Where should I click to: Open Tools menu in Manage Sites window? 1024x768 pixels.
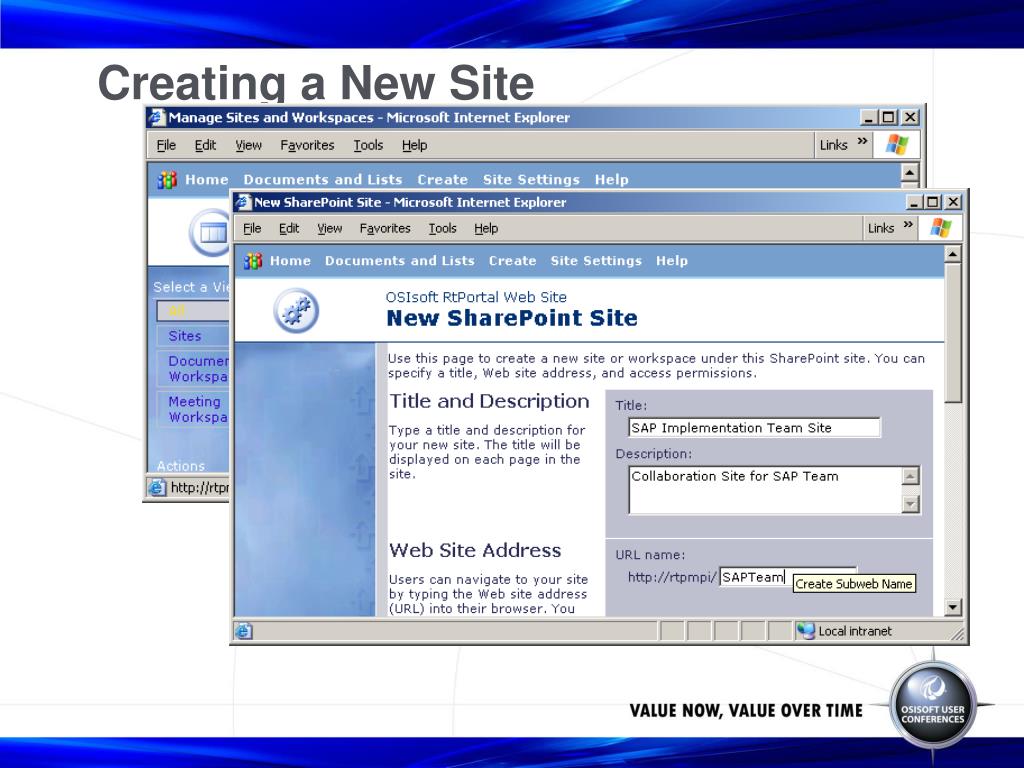click(368, 145)
